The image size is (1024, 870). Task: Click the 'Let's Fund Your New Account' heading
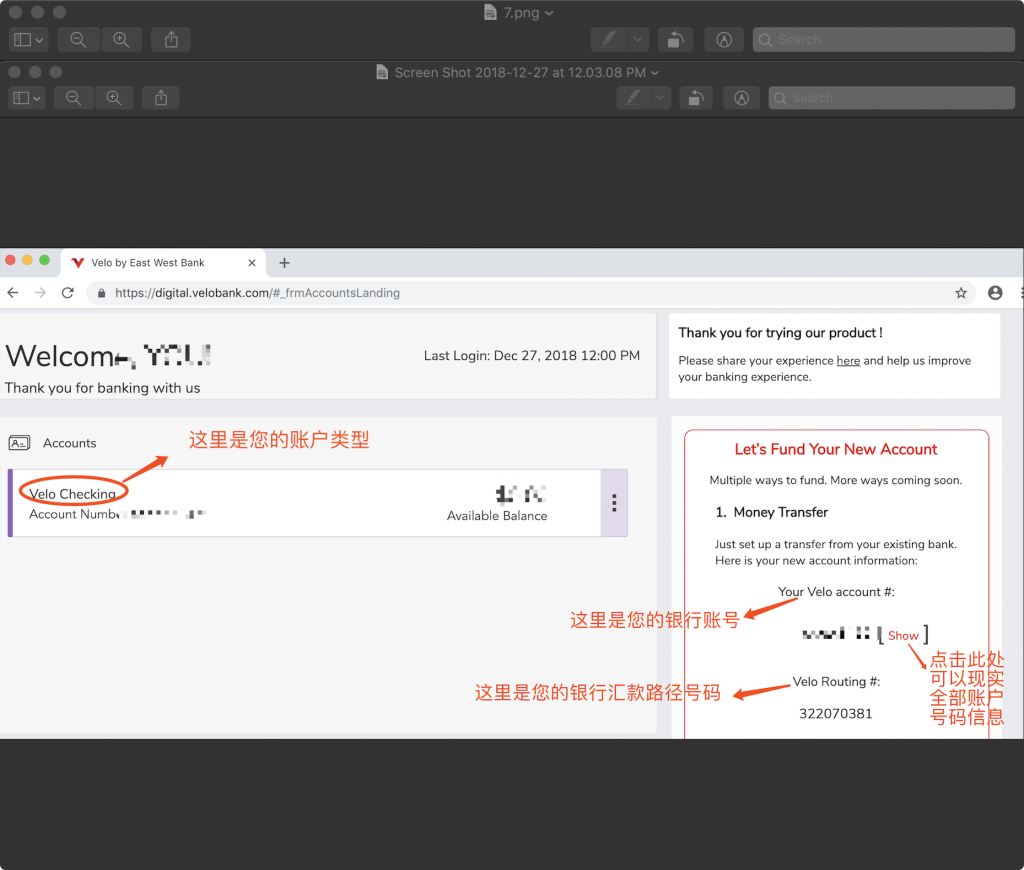coord(836,449)
